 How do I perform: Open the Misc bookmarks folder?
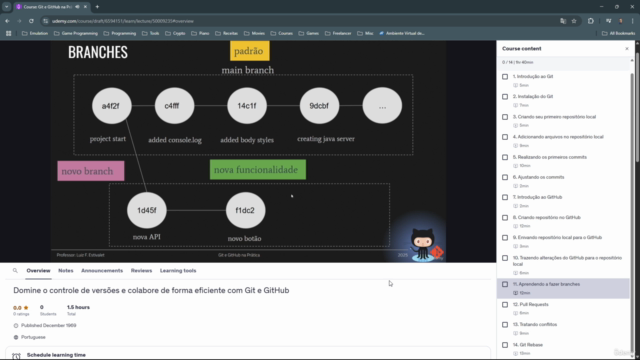365,33
